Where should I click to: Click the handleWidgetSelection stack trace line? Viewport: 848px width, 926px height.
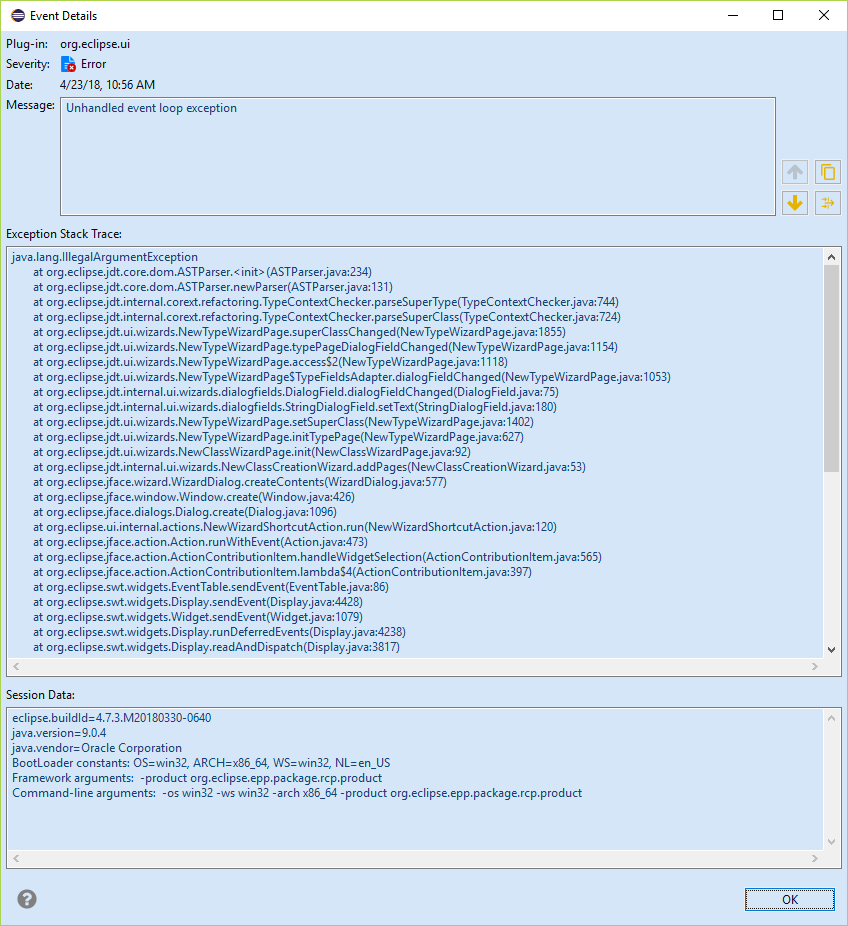pos(318,557)
